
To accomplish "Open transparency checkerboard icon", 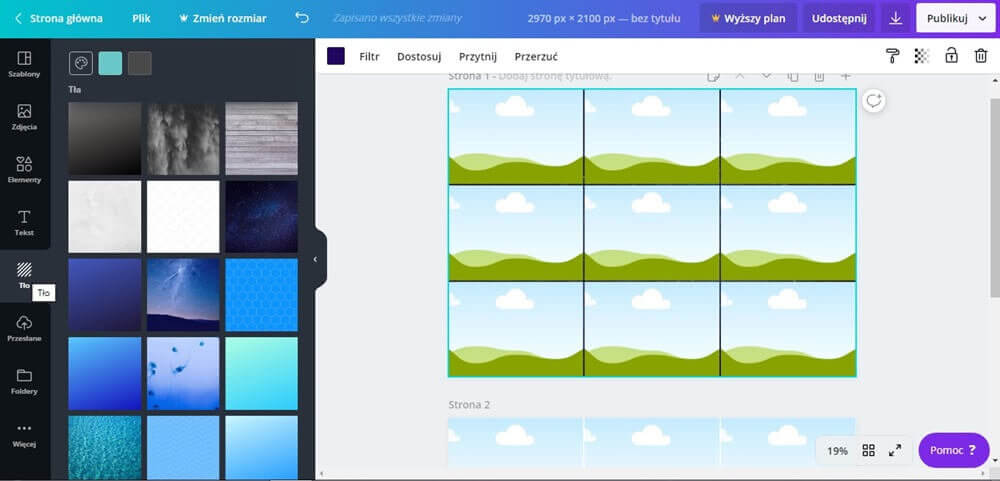I will point(922,56).
